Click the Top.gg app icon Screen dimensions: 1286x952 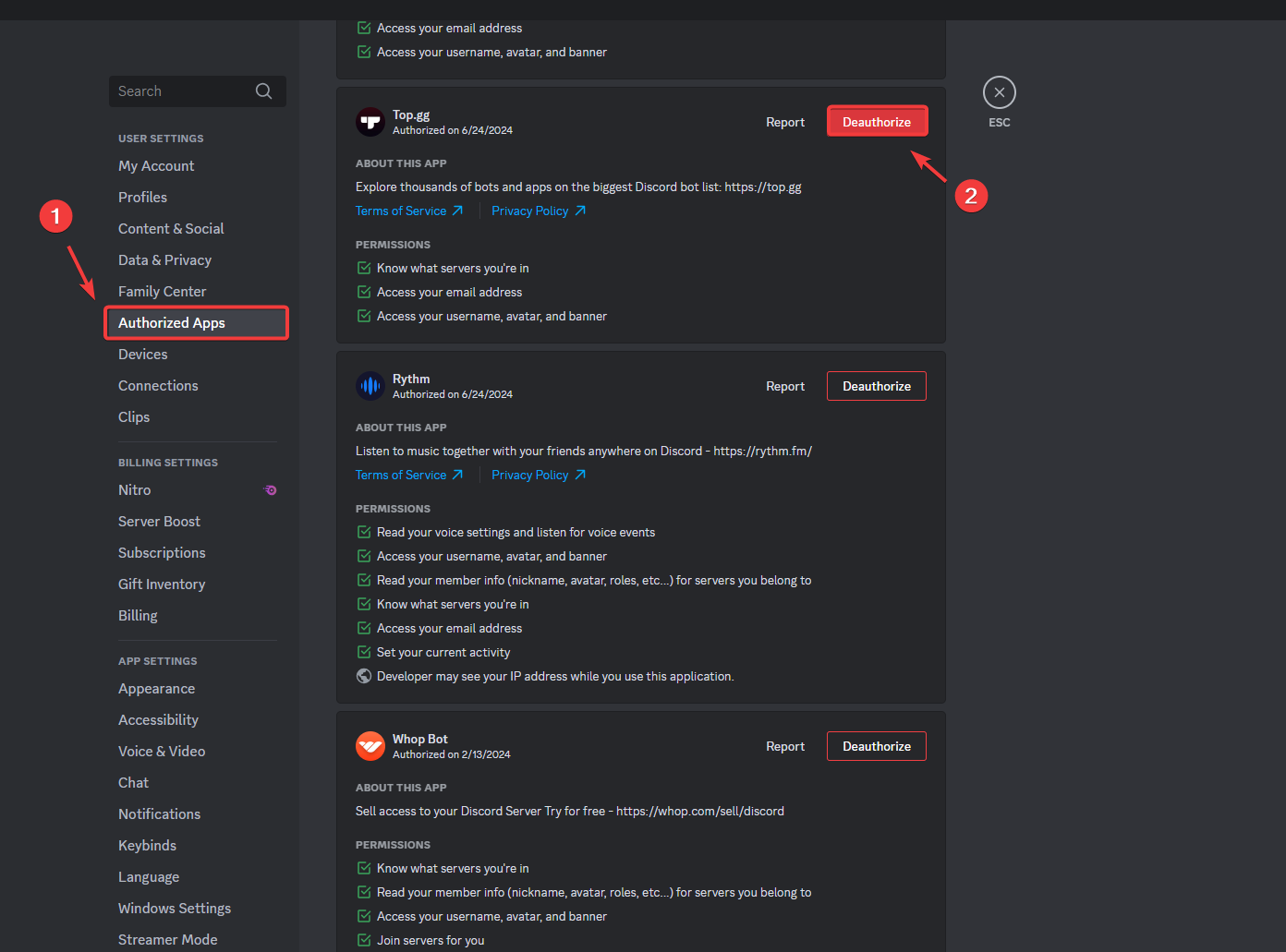click(370, 121)
